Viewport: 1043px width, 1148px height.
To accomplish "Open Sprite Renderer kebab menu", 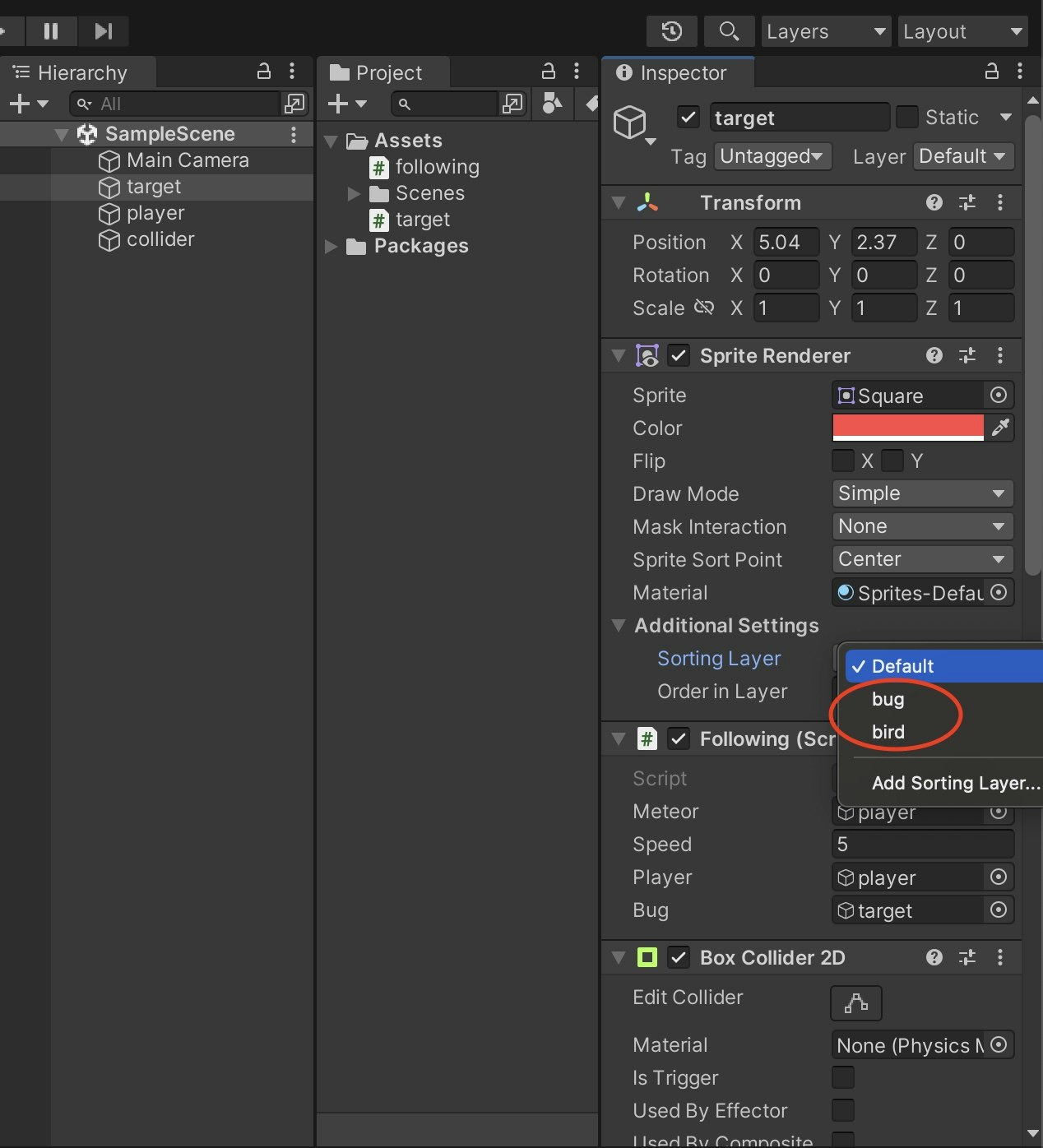I will pos(1000,355).
